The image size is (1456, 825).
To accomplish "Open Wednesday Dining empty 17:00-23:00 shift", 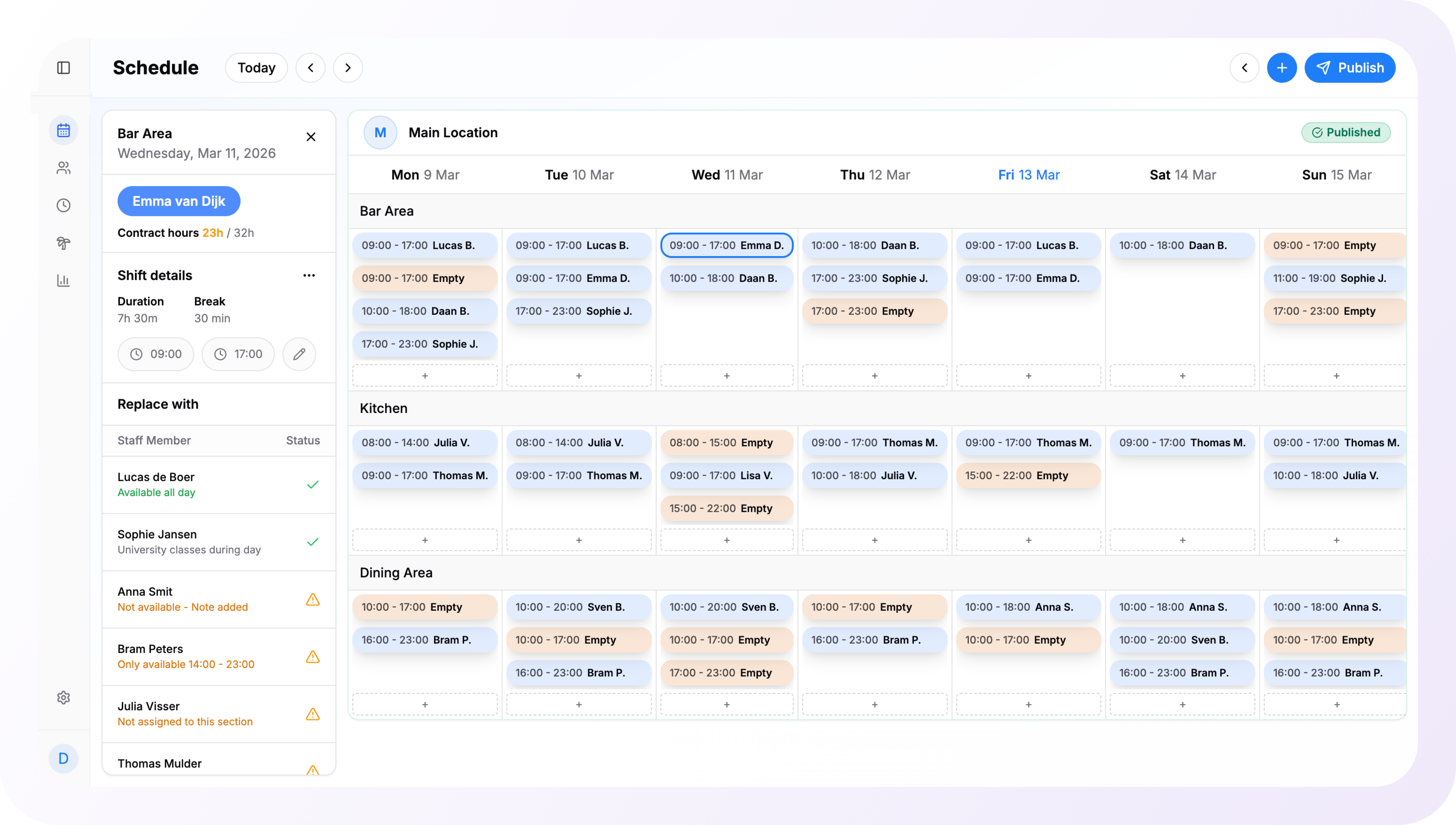I will coord(727,673).
